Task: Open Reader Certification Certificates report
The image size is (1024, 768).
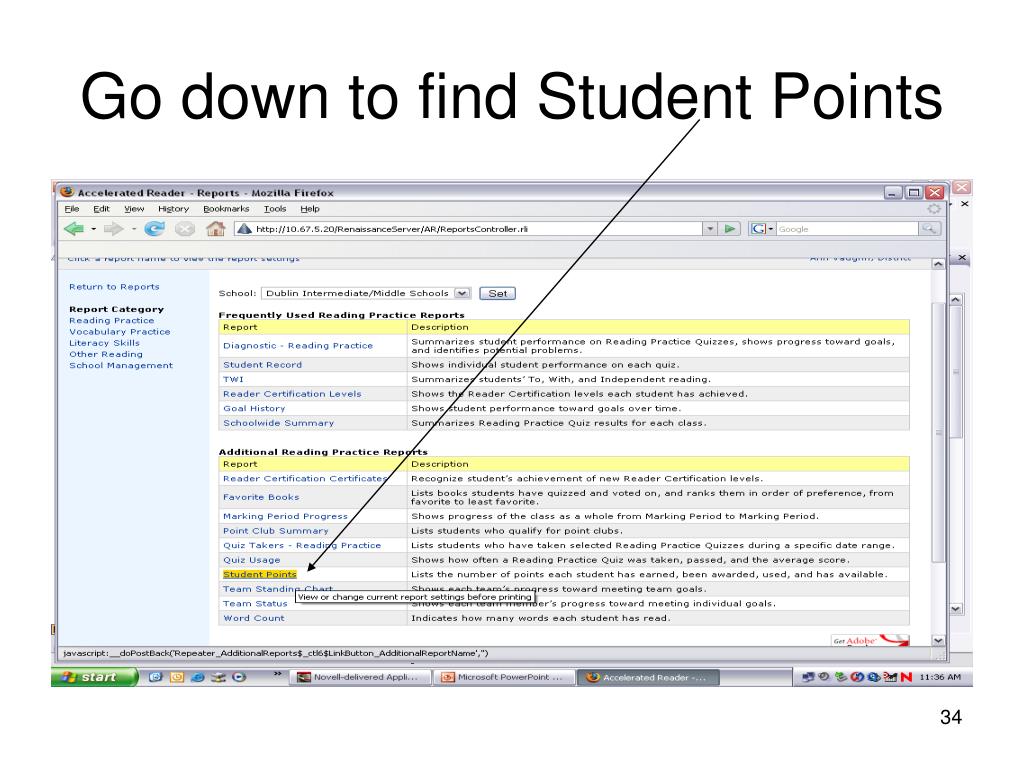Action: click(x=305, y=479)
